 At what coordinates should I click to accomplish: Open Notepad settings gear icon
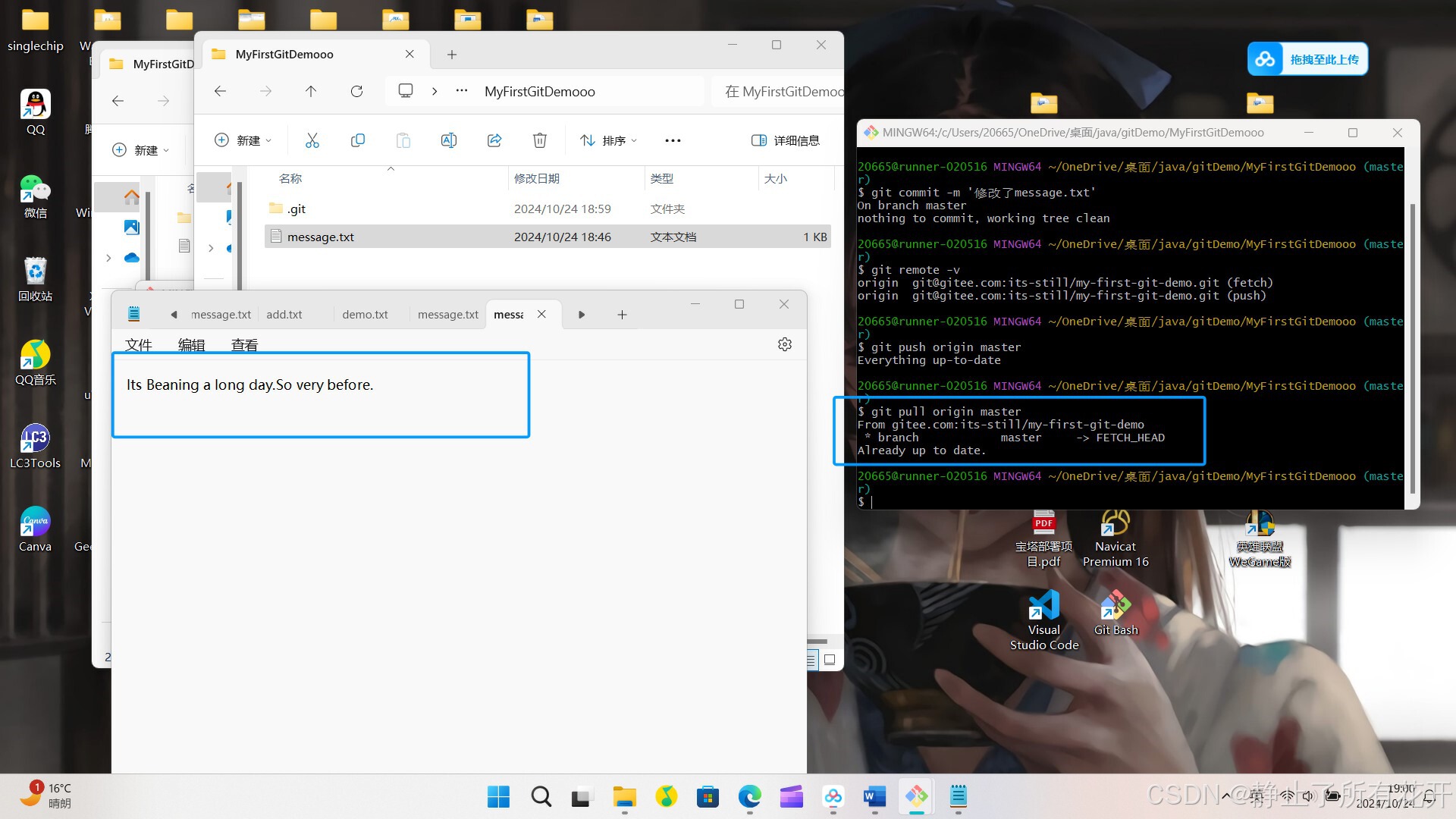pyautogui.click(x=785, y=344)
